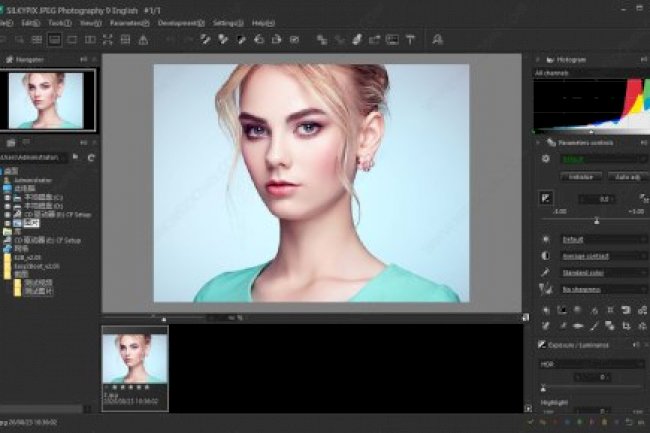Open the Average contrast dropdown
The width and height of the screenshot is (650, 433).
point(603,256)
